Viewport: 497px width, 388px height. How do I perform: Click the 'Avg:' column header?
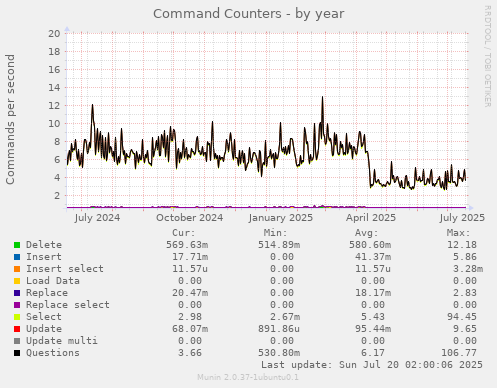click(367, 233)
